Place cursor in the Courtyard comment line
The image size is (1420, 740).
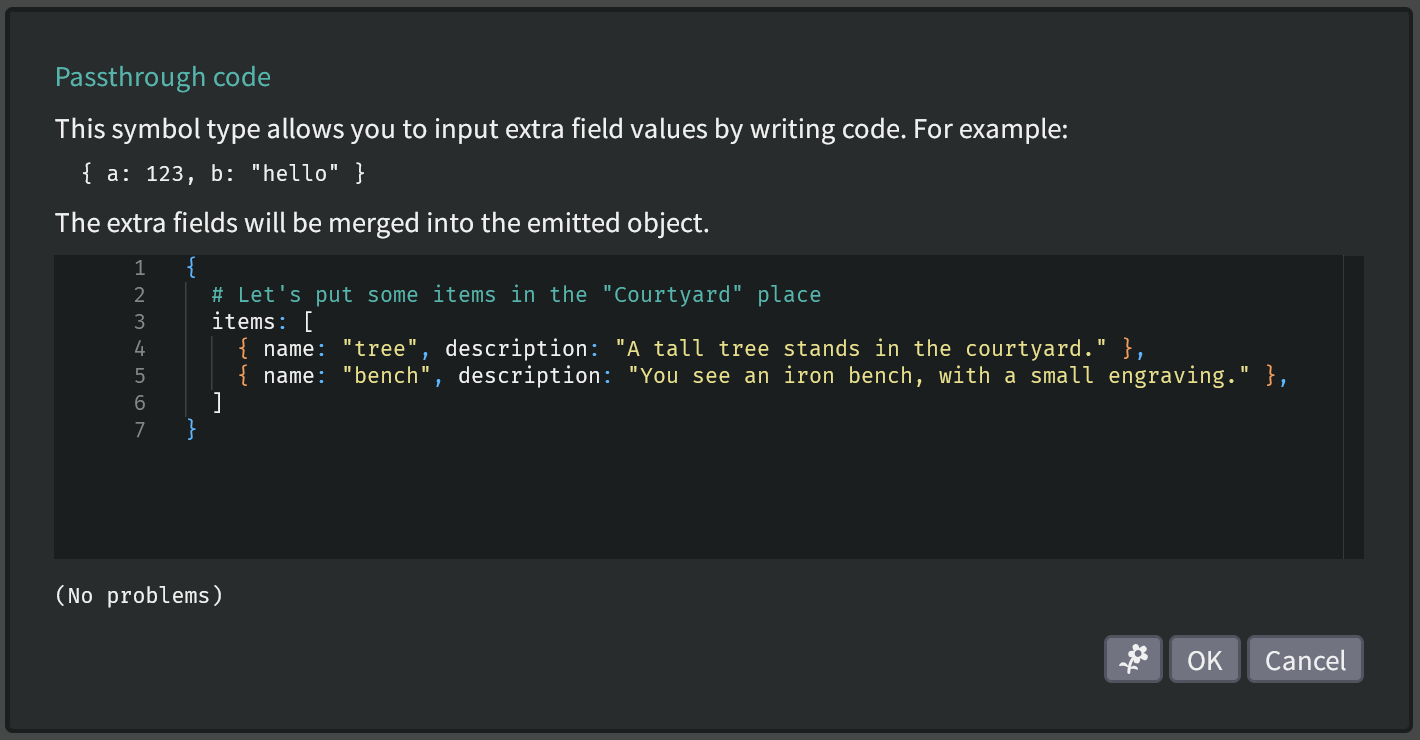click(515, 295)
